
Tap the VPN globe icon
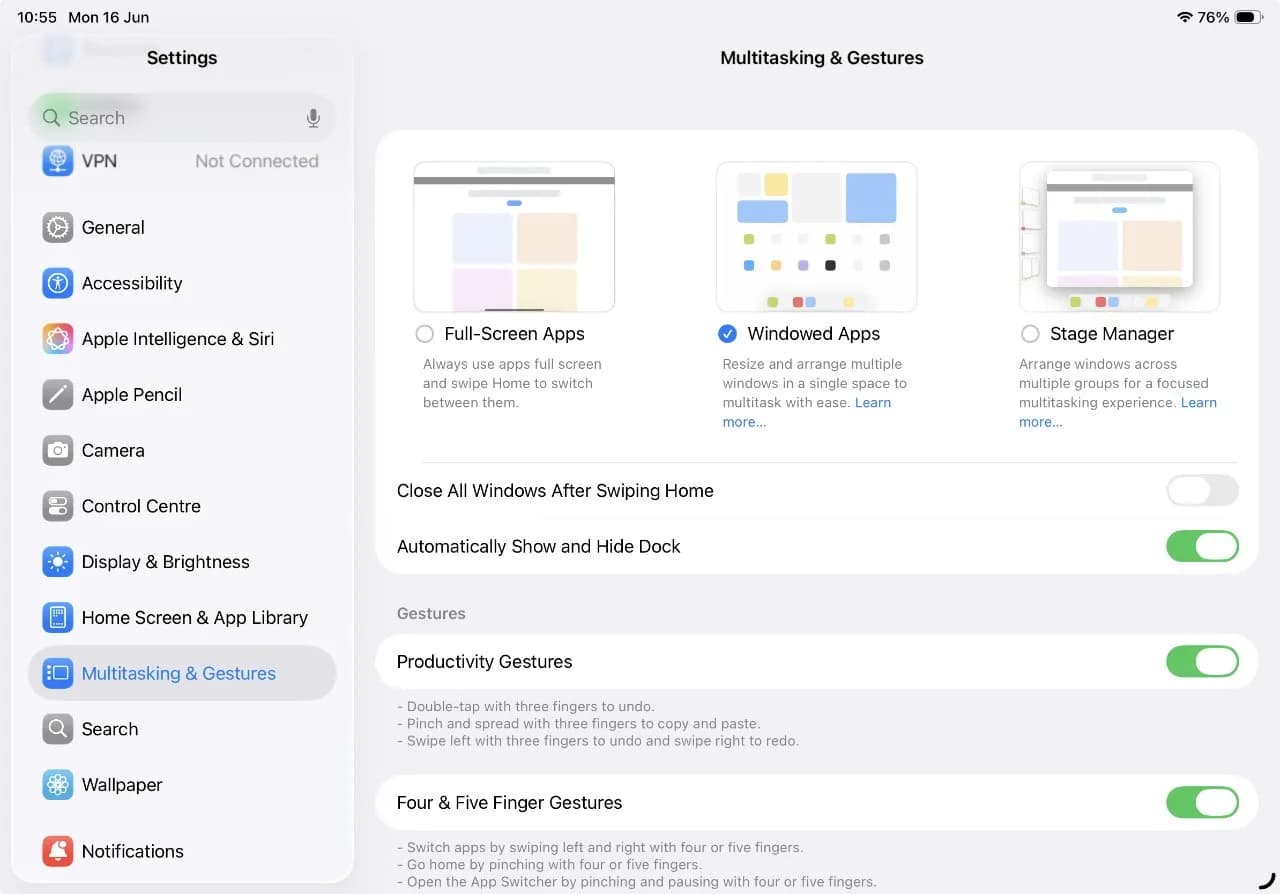[58, 161]
